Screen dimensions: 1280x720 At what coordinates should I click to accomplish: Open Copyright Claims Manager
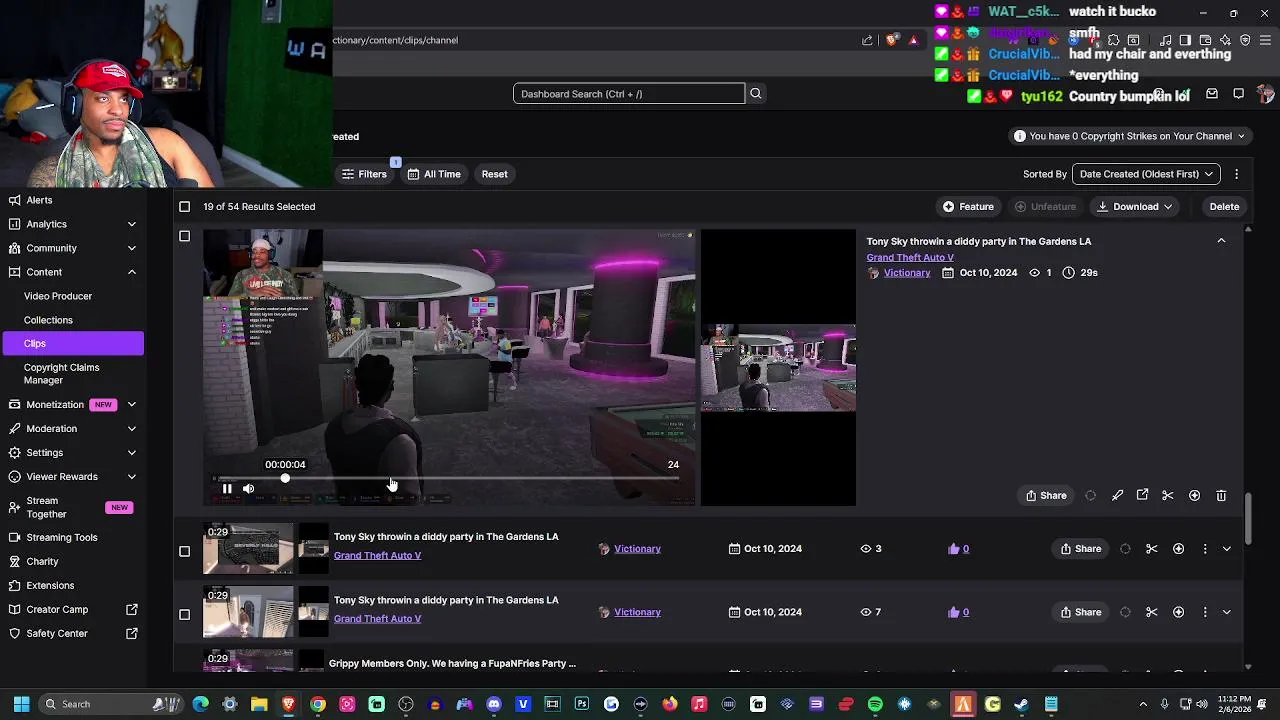(61, 374)
